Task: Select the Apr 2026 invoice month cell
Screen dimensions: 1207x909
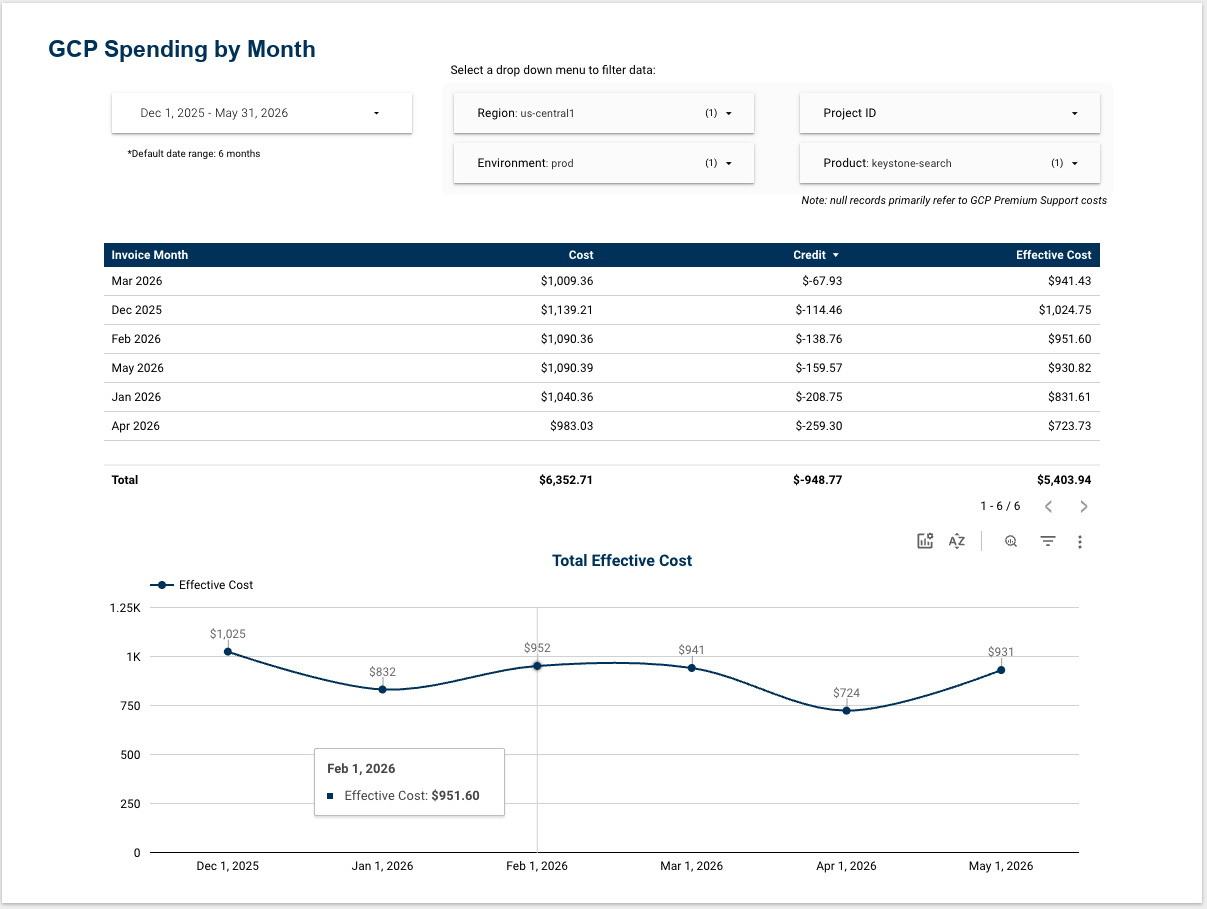Action: (136, 426)
